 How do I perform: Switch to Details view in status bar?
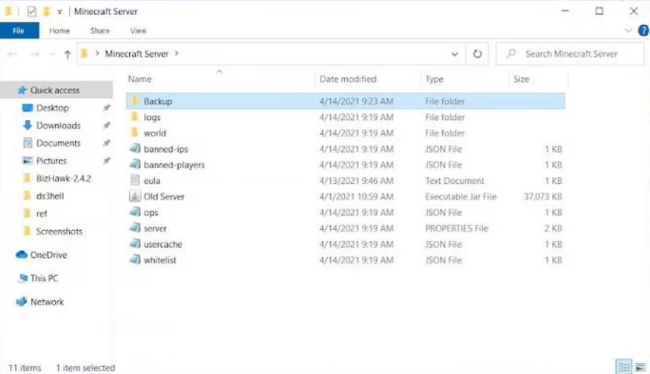tap(624, 367)
